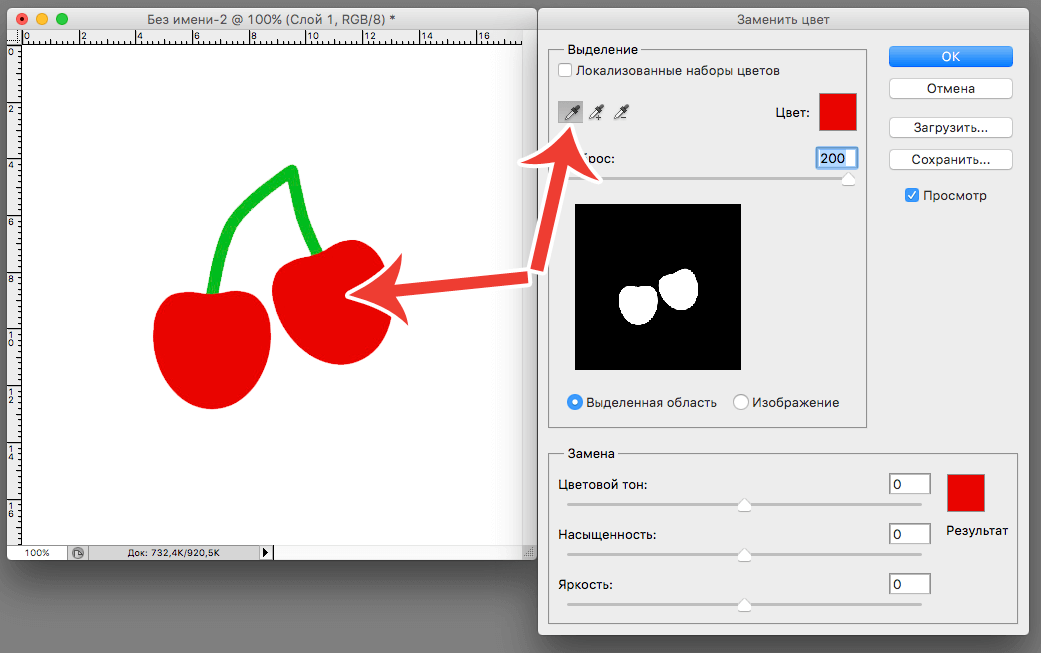1041x653 pixels.
Task: Open the document info arrow menu
Action: pos(265,552)
